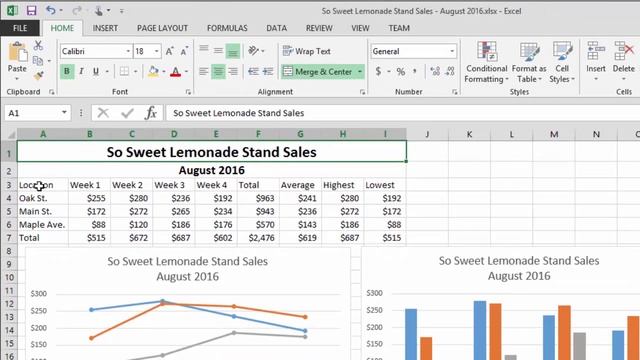640x360 pixels.
Task: Apply Accounting dollar format
Action: (378, 72)
